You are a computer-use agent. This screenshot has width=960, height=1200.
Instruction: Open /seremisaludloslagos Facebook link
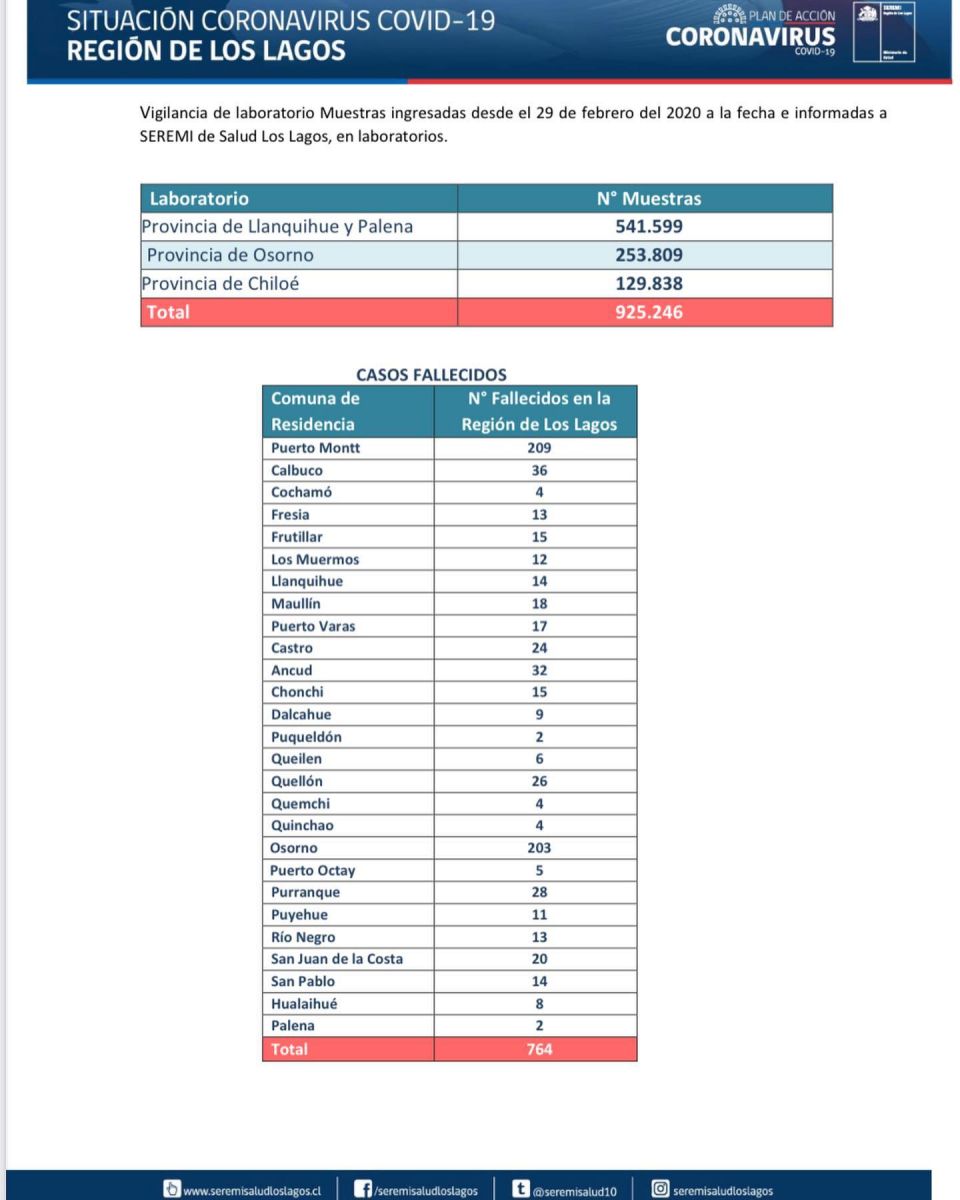tap(425, 1190)
